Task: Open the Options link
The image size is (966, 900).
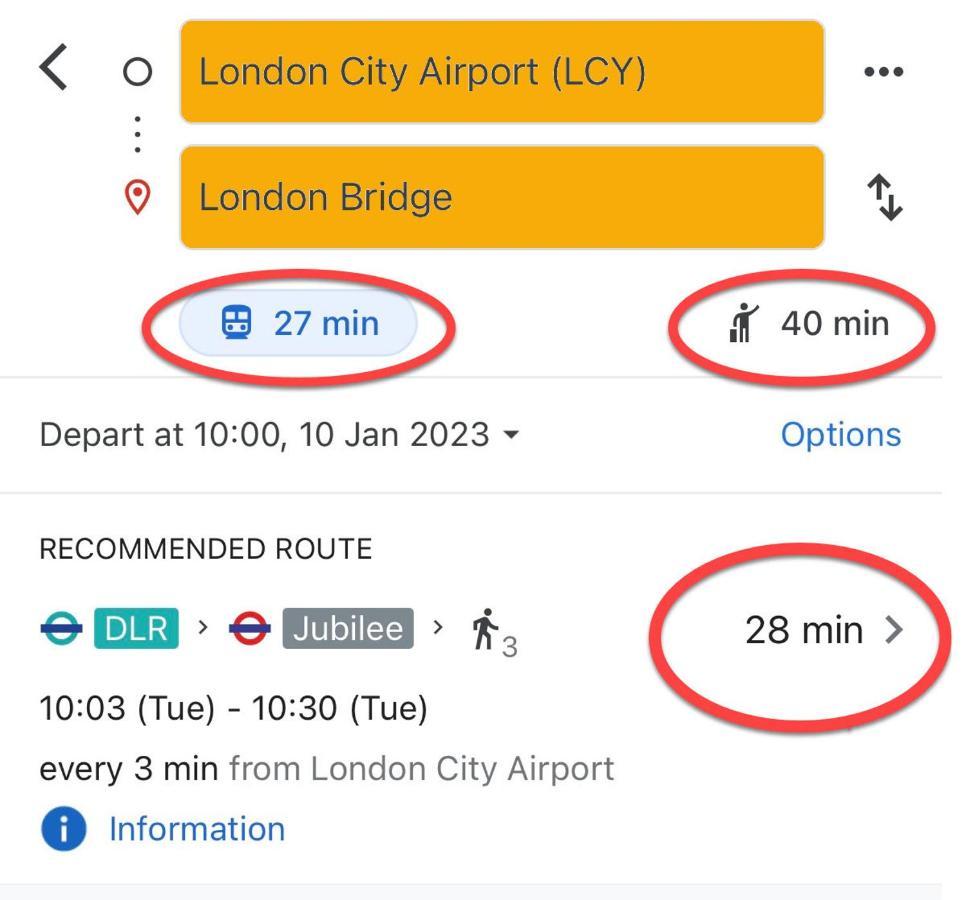Action: (841, 434)
